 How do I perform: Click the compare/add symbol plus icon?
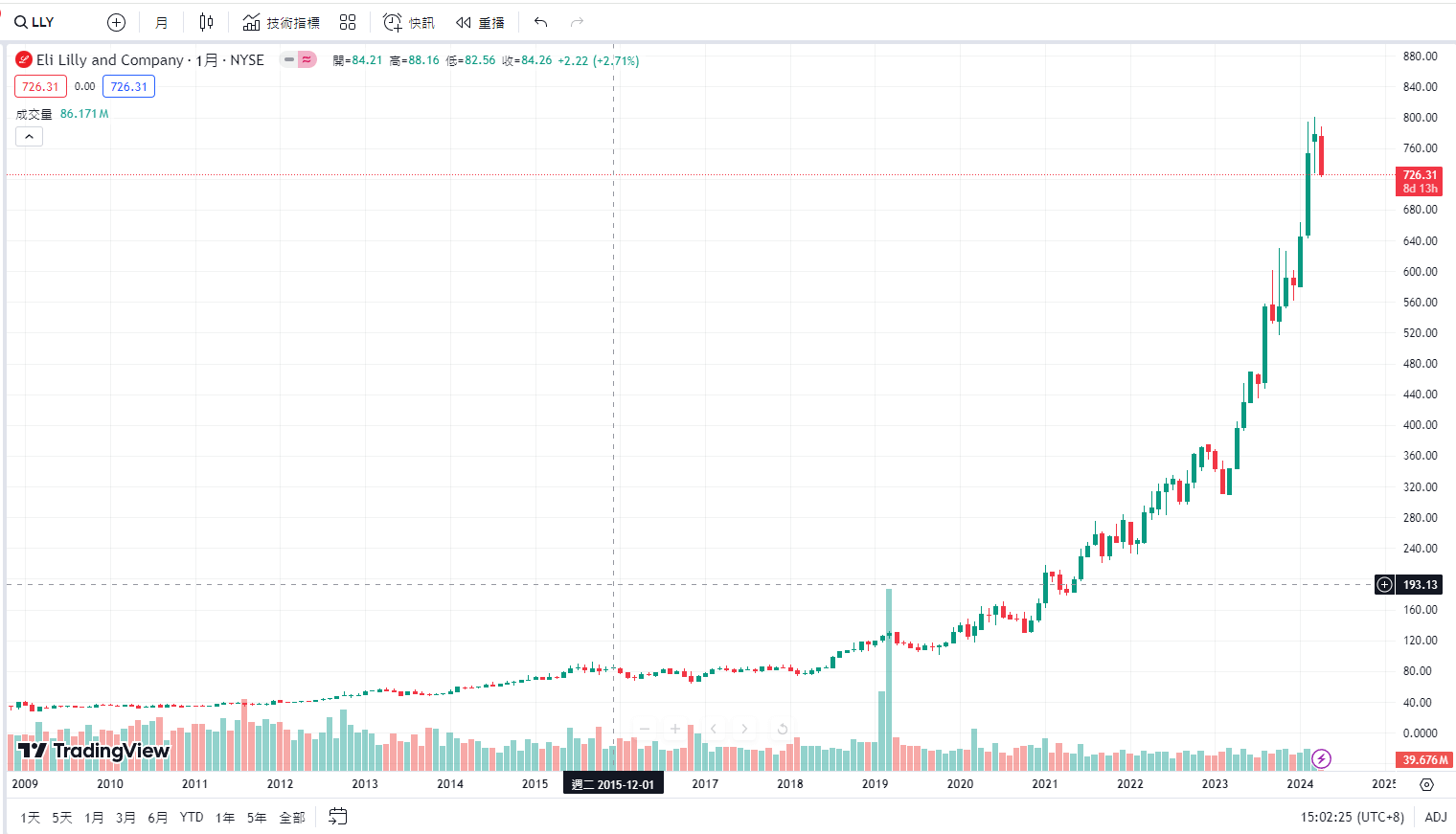tap(116, 22)
